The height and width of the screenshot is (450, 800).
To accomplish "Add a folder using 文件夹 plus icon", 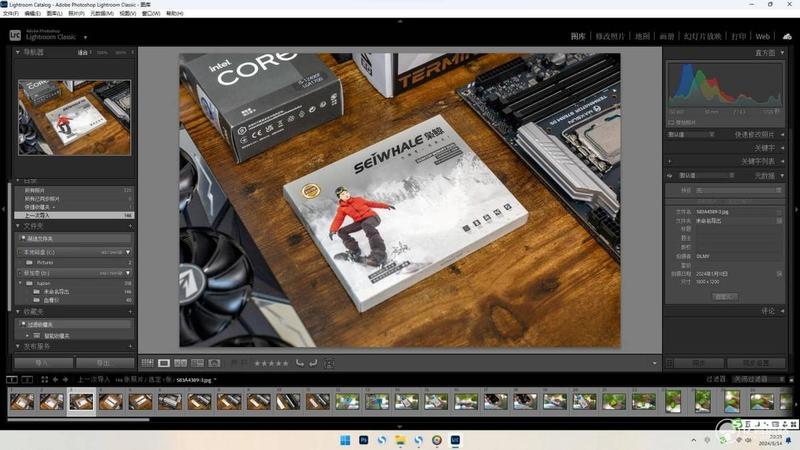I will pos(130,226).
